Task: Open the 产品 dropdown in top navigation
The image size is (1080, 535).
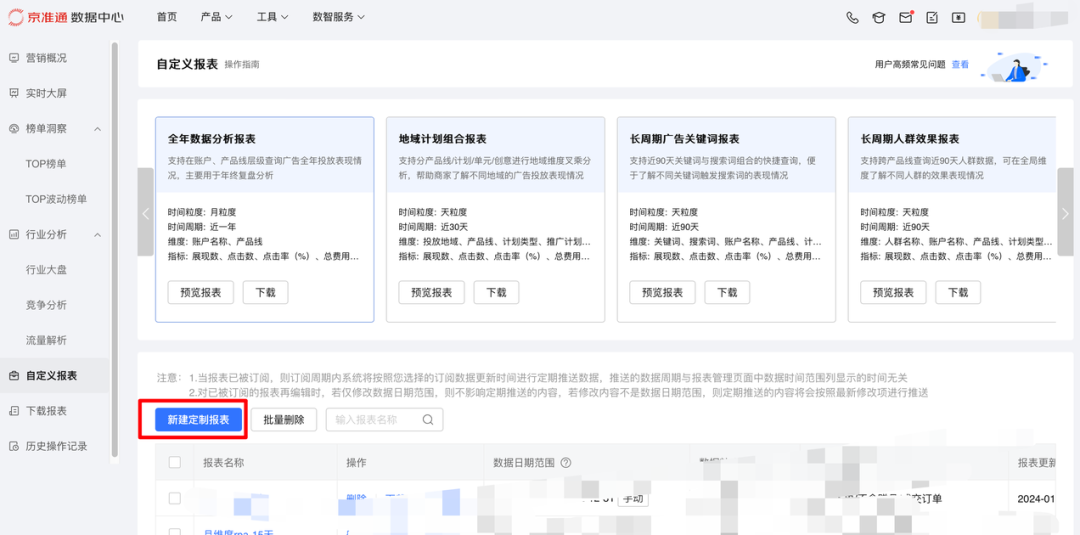Action: click(x=216, y=17)
